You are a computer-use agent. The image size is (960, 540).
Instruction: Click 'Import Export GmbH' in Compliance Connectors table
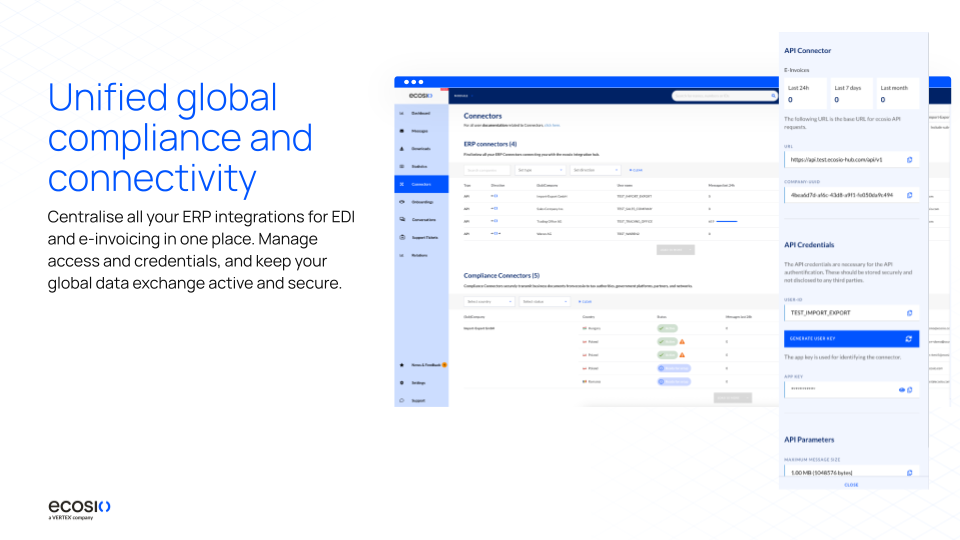coord(479,329)
